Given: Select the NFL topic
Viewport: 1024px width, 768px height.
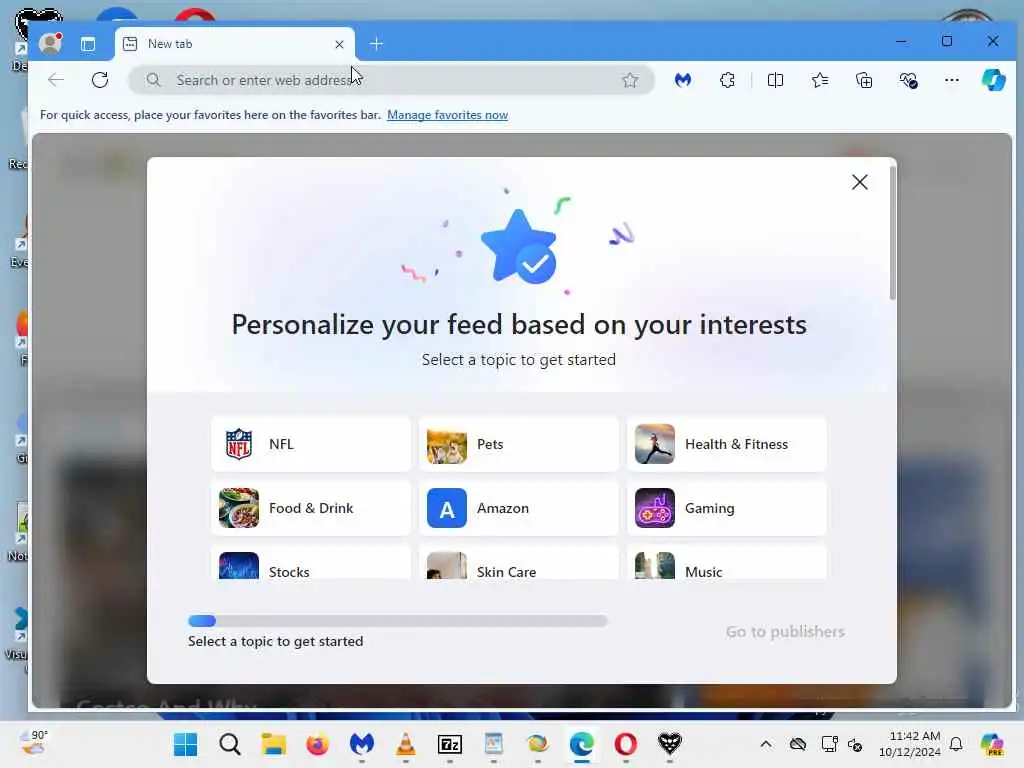Looking at the screenshot, I should pos(311,444).
